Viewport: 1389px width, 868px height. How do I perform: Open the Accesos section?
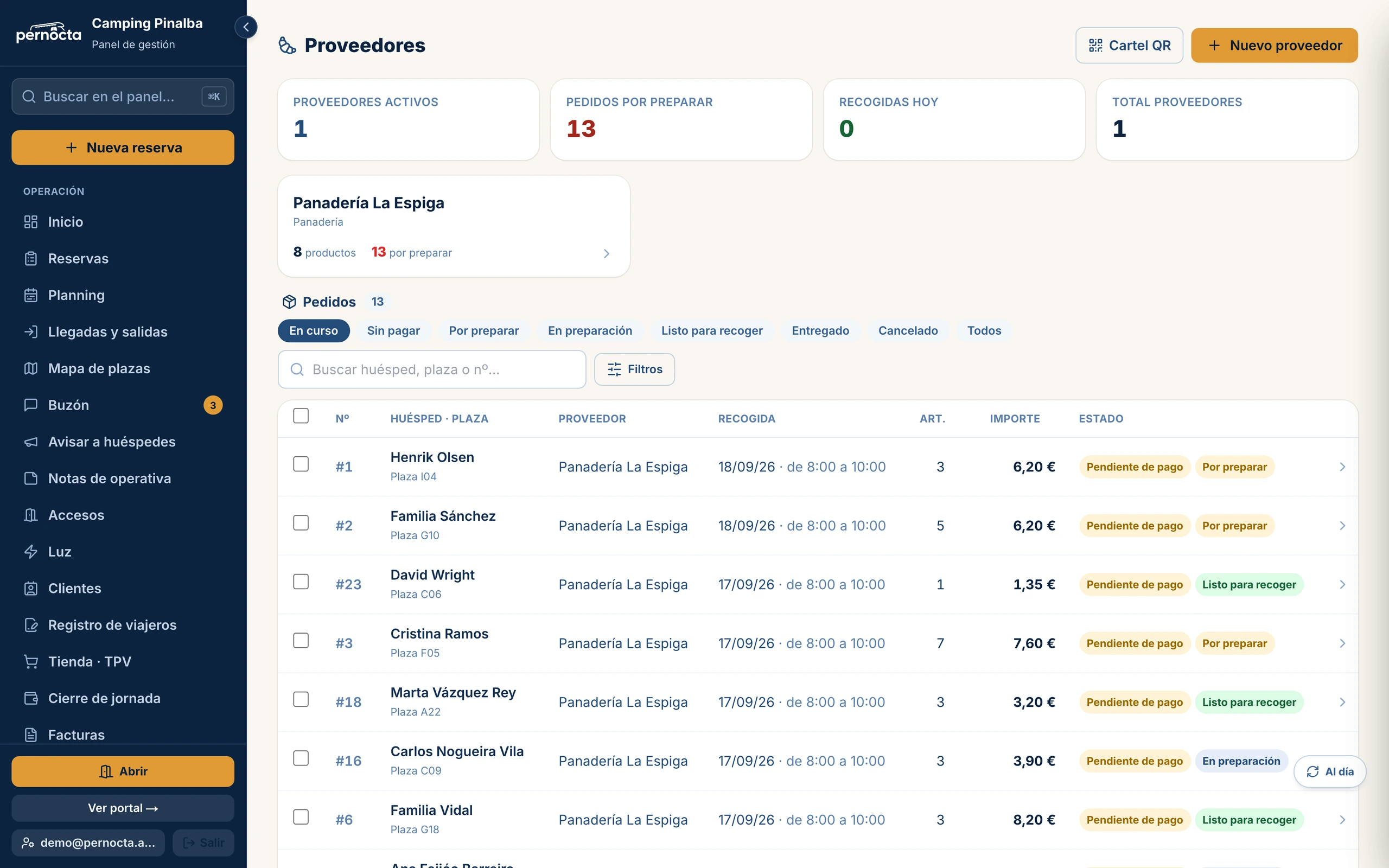click(123, 515)
